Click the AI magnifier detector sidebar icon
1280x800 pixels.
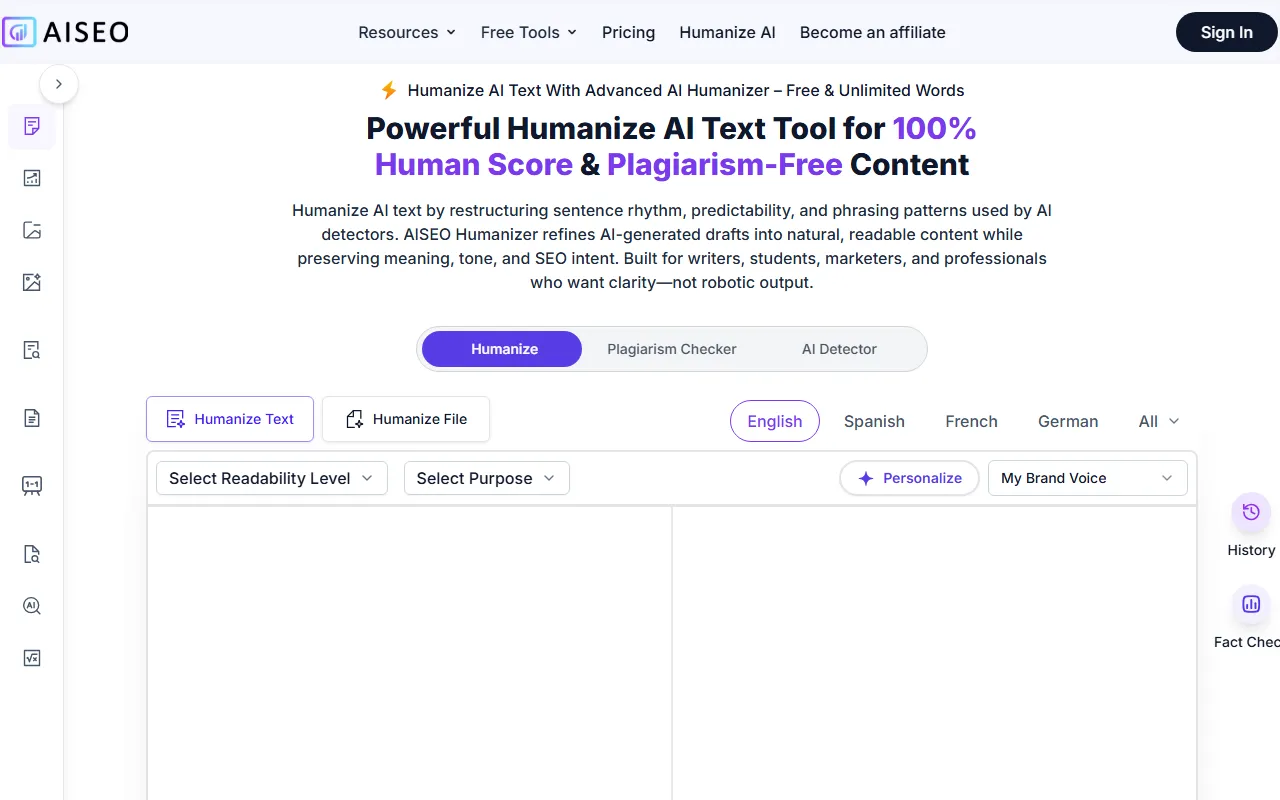32,606
